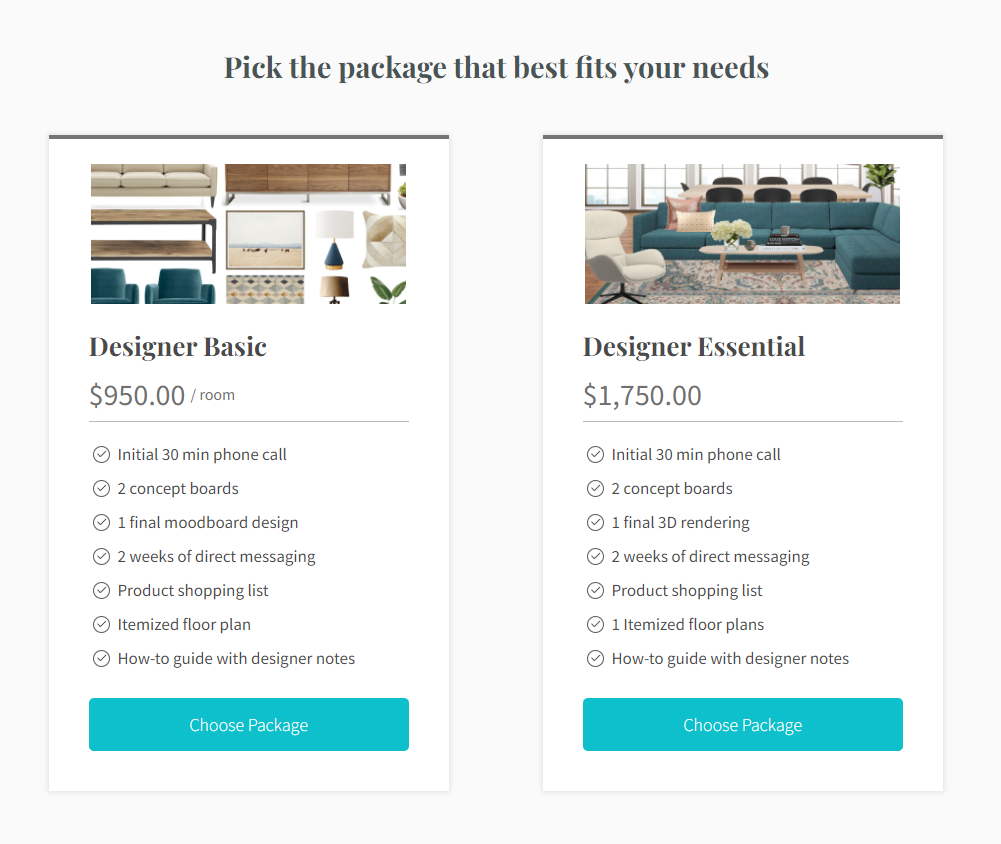Open the Designer Basic moodboard image
Image resolution: width=1001 pixels, height=844 pixels.
248,234
